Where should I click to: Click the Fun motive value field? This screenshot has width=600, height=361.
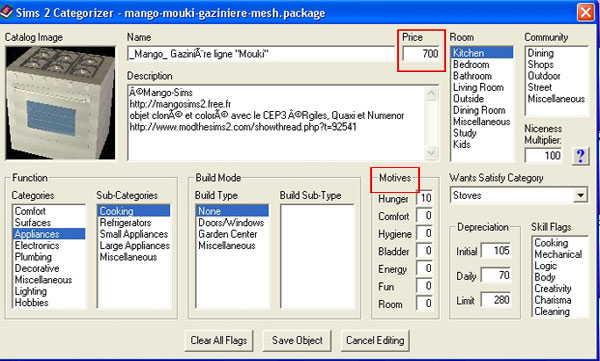click(425, 286)
